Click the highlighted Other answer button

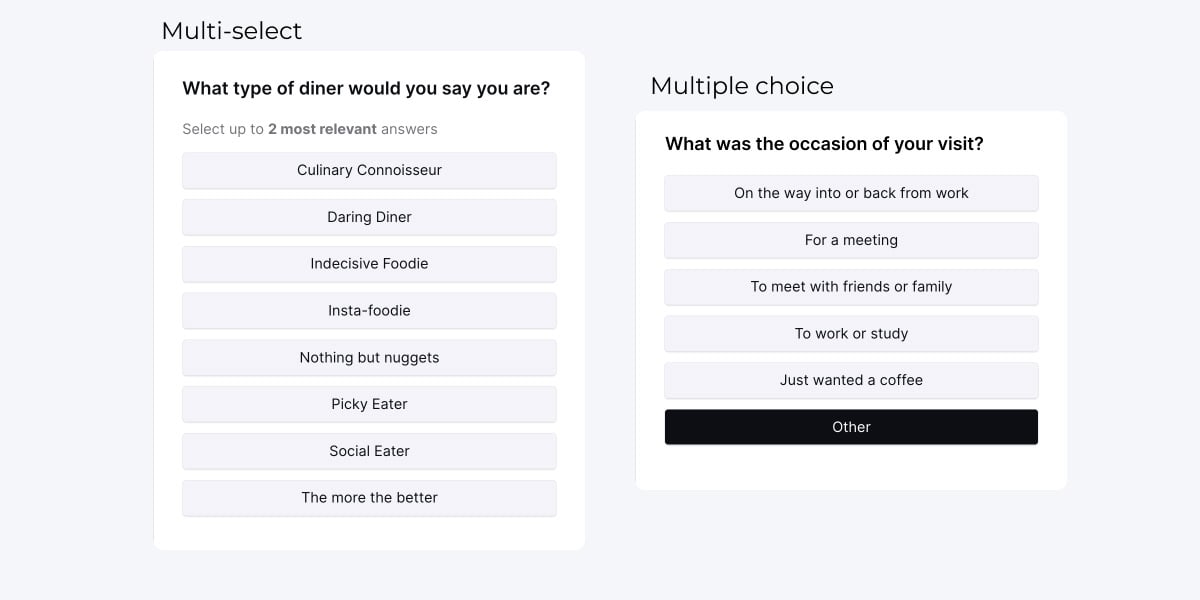(x=851, y=427)
